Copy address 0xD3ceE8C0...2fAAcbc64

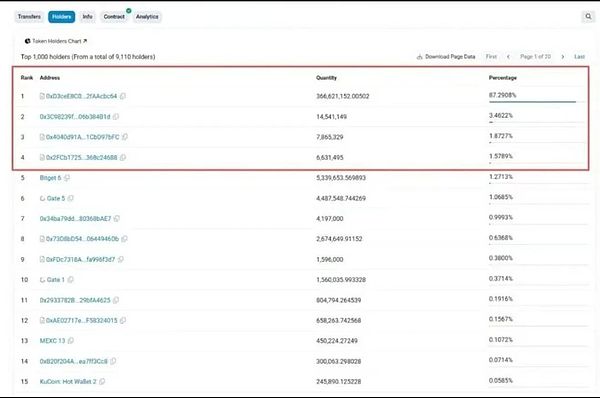point(123,96)
